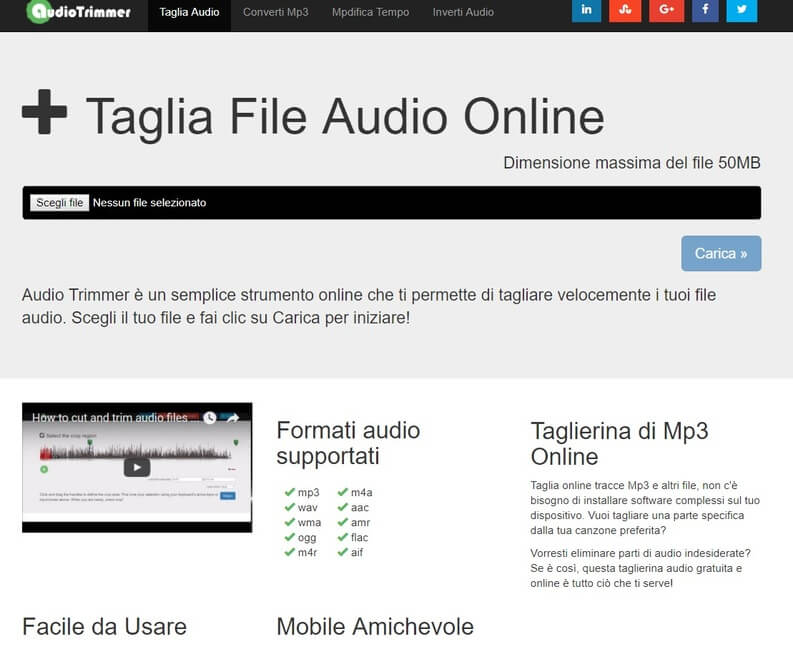Click the Facile da Usare heading
793x649 pixels.
[x=105, y=627]
